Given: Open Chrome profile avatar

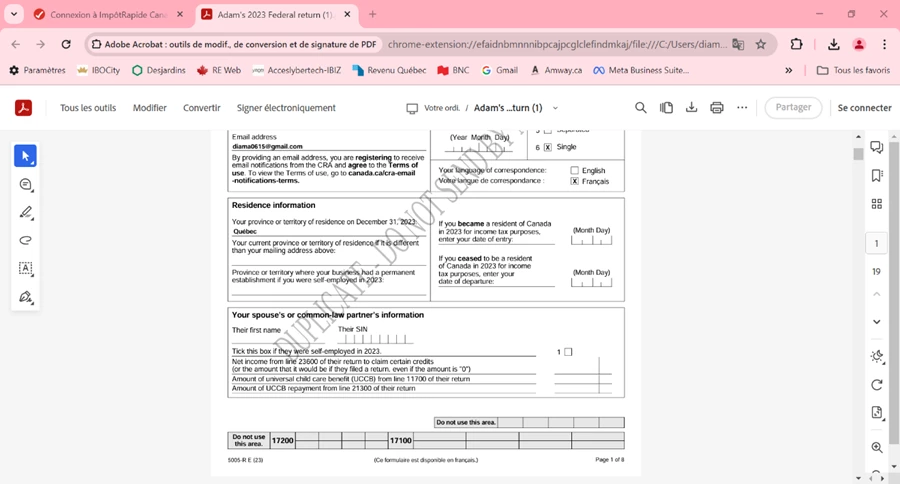Looking at the screenshot, I should pyautogui.click(x=859, y=44).
